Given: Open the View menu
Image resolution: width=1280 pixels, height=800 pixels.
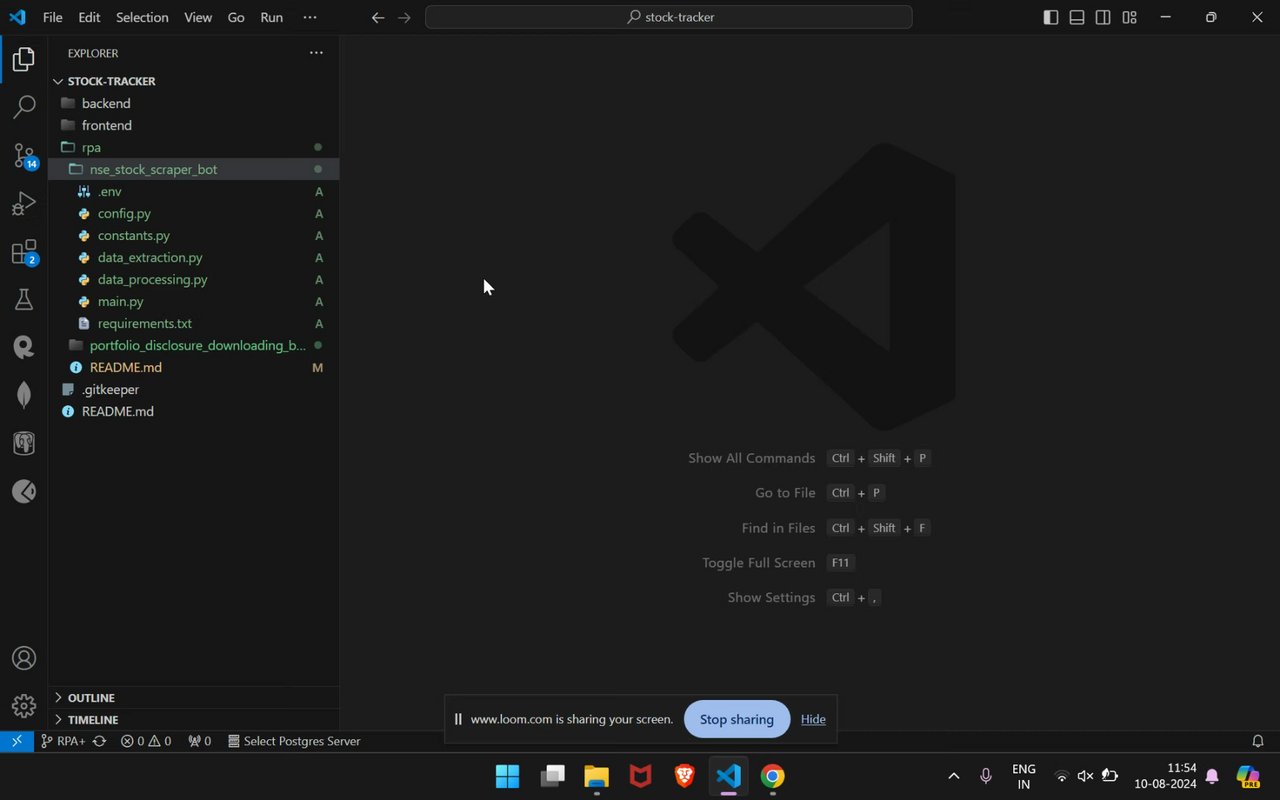Looking at the screenshot, I should [198, 17].
